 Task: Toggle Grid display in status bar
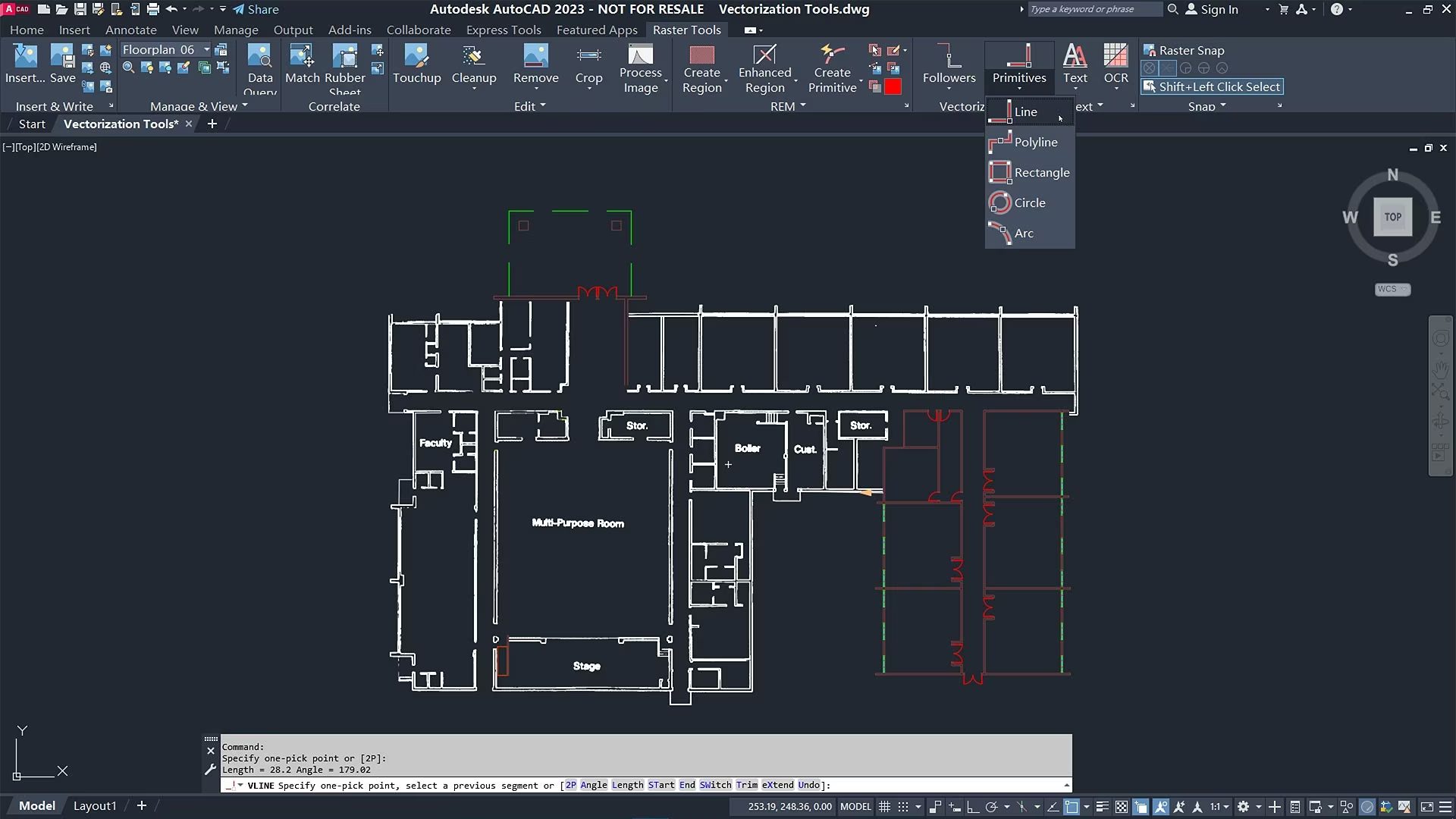point(885,806)
